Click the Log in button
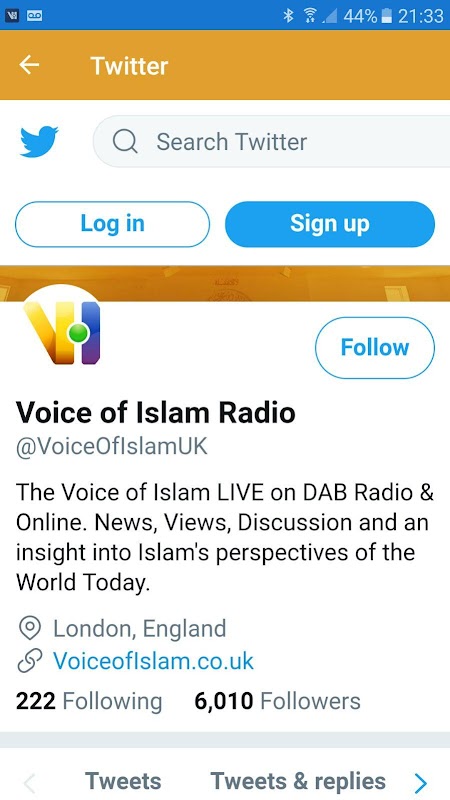This screenshot has width=450, height=800. [112, 224]
